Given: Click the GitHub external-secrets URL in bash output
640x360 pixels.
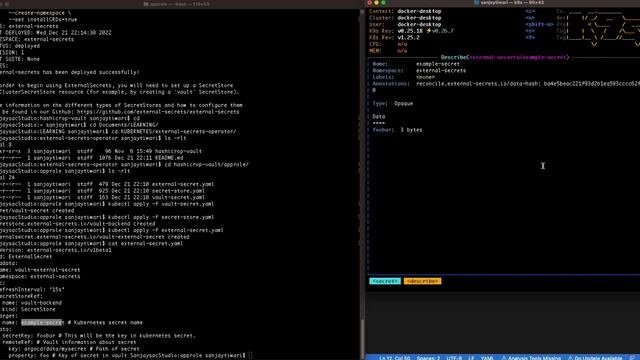Looking at the screenshot, I should click(x=158, y=112).
